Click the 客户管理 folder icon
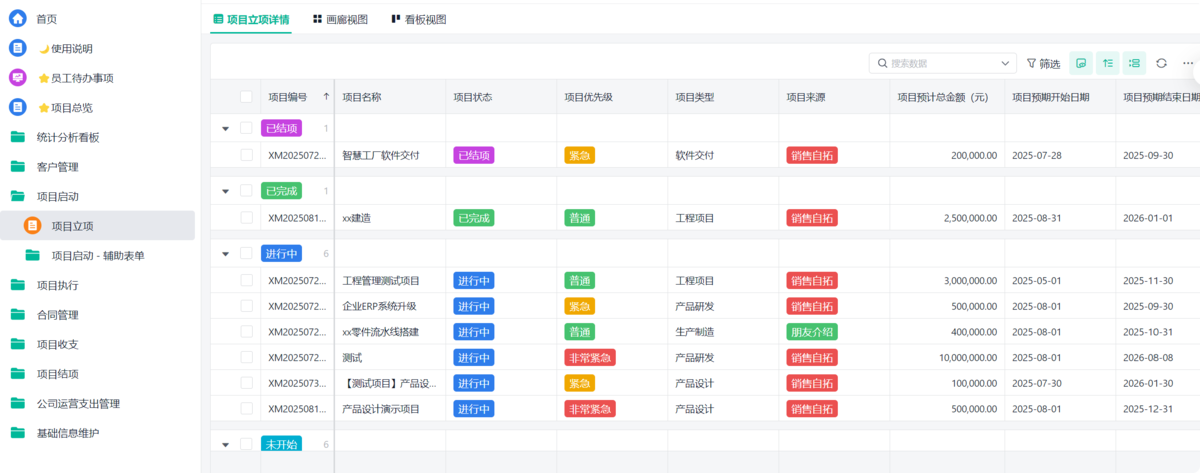The width and height of the screenshot is (1200, 473). click(x=17, y=167)
